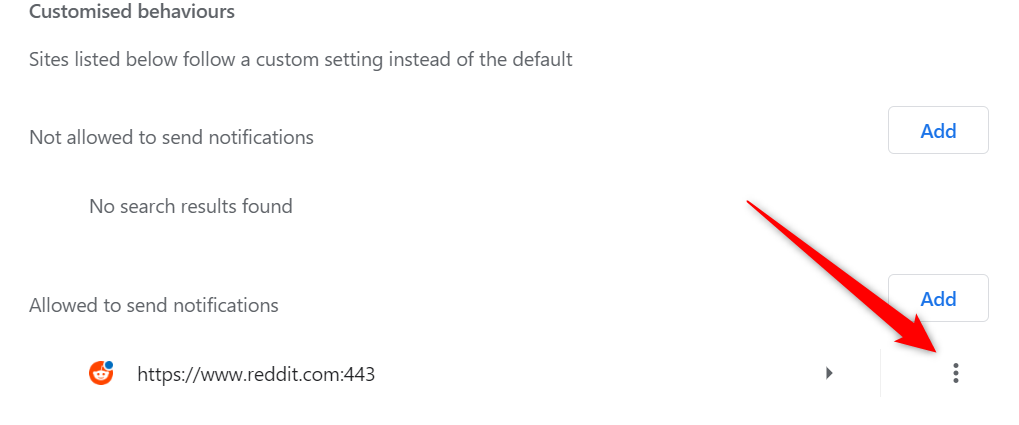Click the Reddit favicon
Screen dimensions: 1019x425
100,374
